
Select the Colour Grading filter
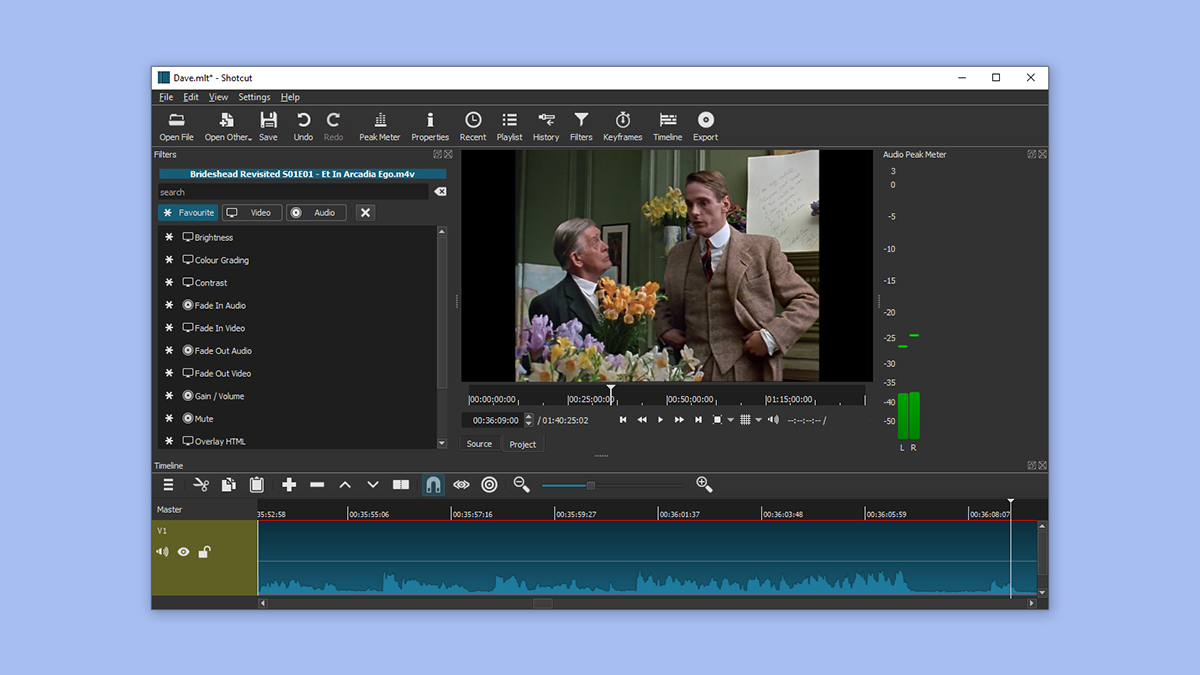point(221,260)
